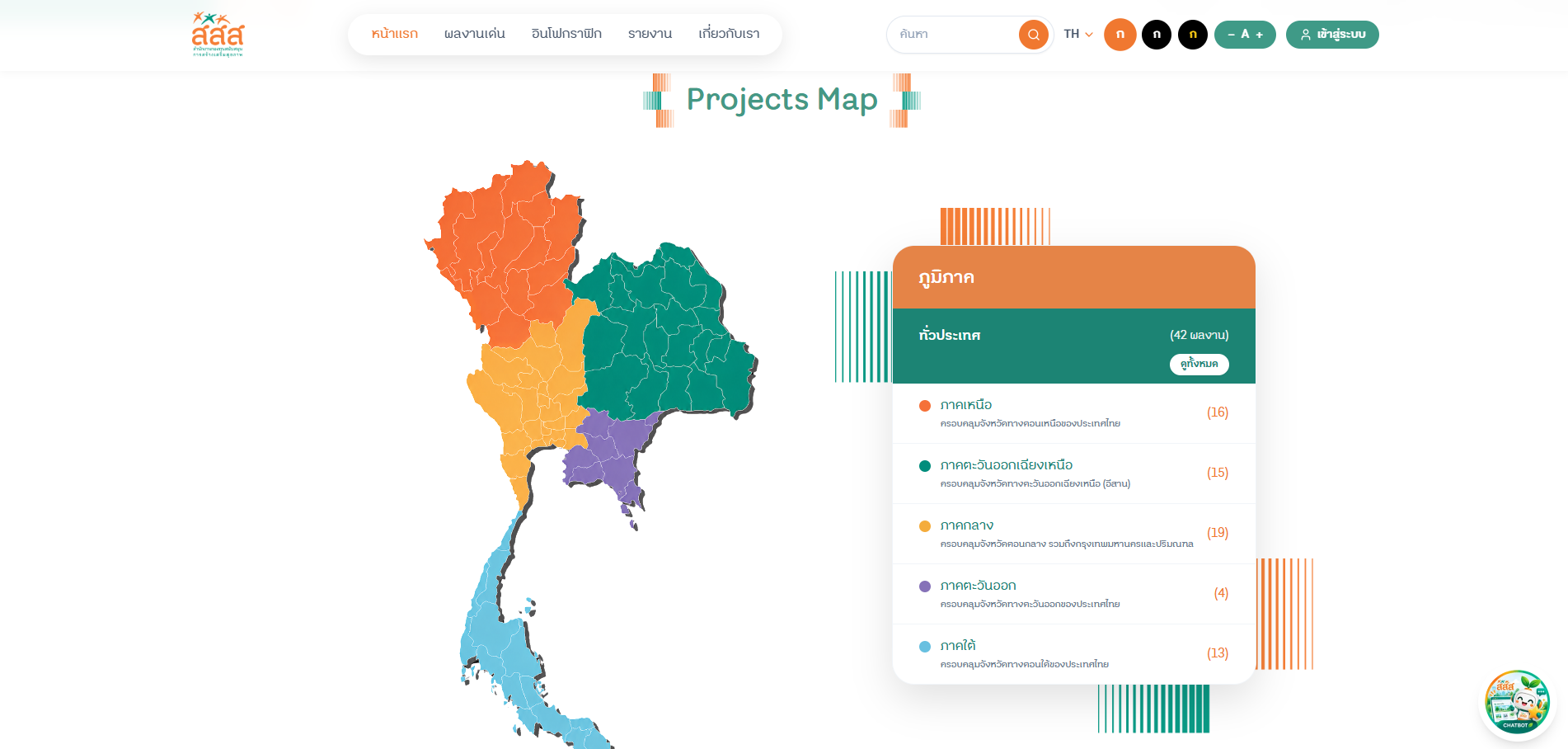Viewport: 1568px width, 749px height.
Task: Click the (19) count in ภาคกลาง row
Action: 1218,533
